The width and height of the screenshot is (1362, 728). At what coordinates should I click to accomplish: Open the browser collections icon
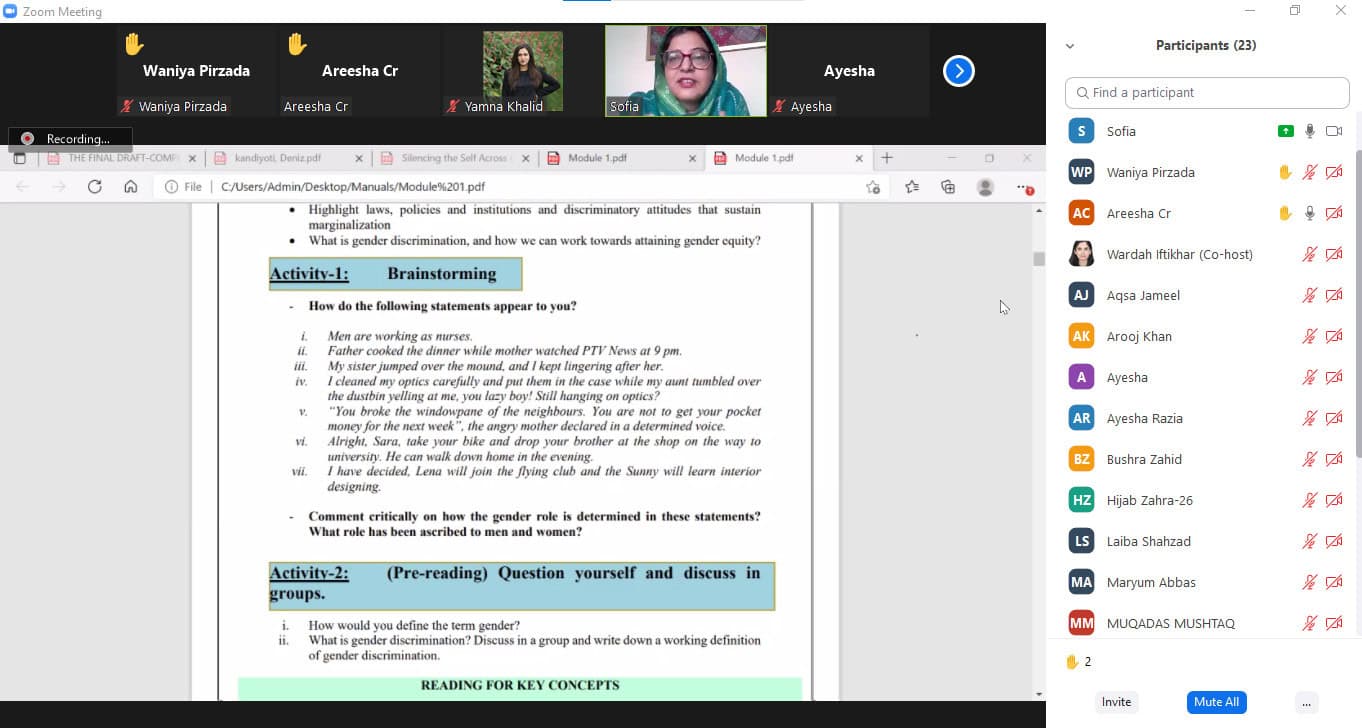(x=948, y=186)
